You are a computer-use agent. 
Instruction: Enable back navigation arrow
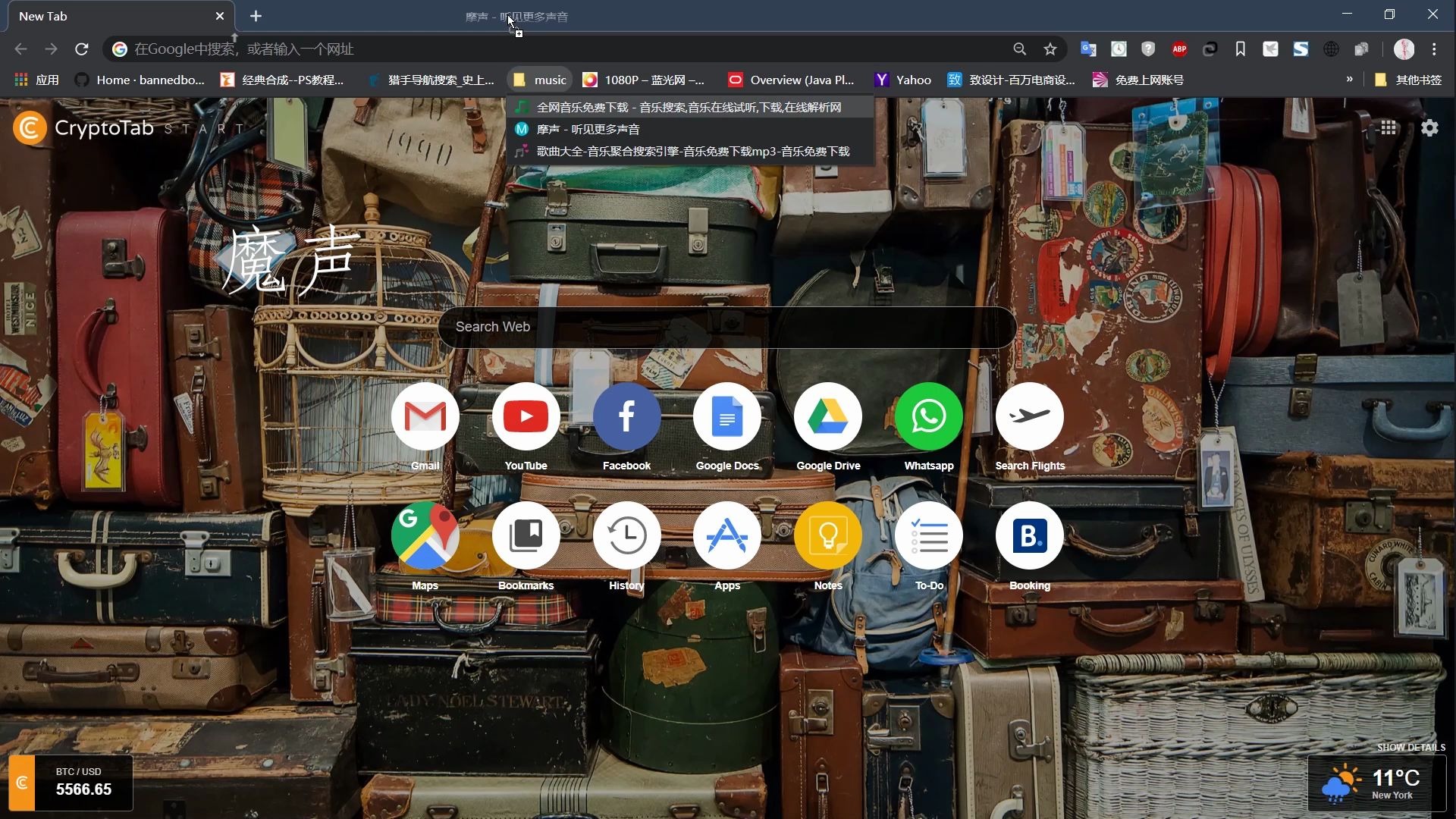pyautogui.click(x=22, y=49)
